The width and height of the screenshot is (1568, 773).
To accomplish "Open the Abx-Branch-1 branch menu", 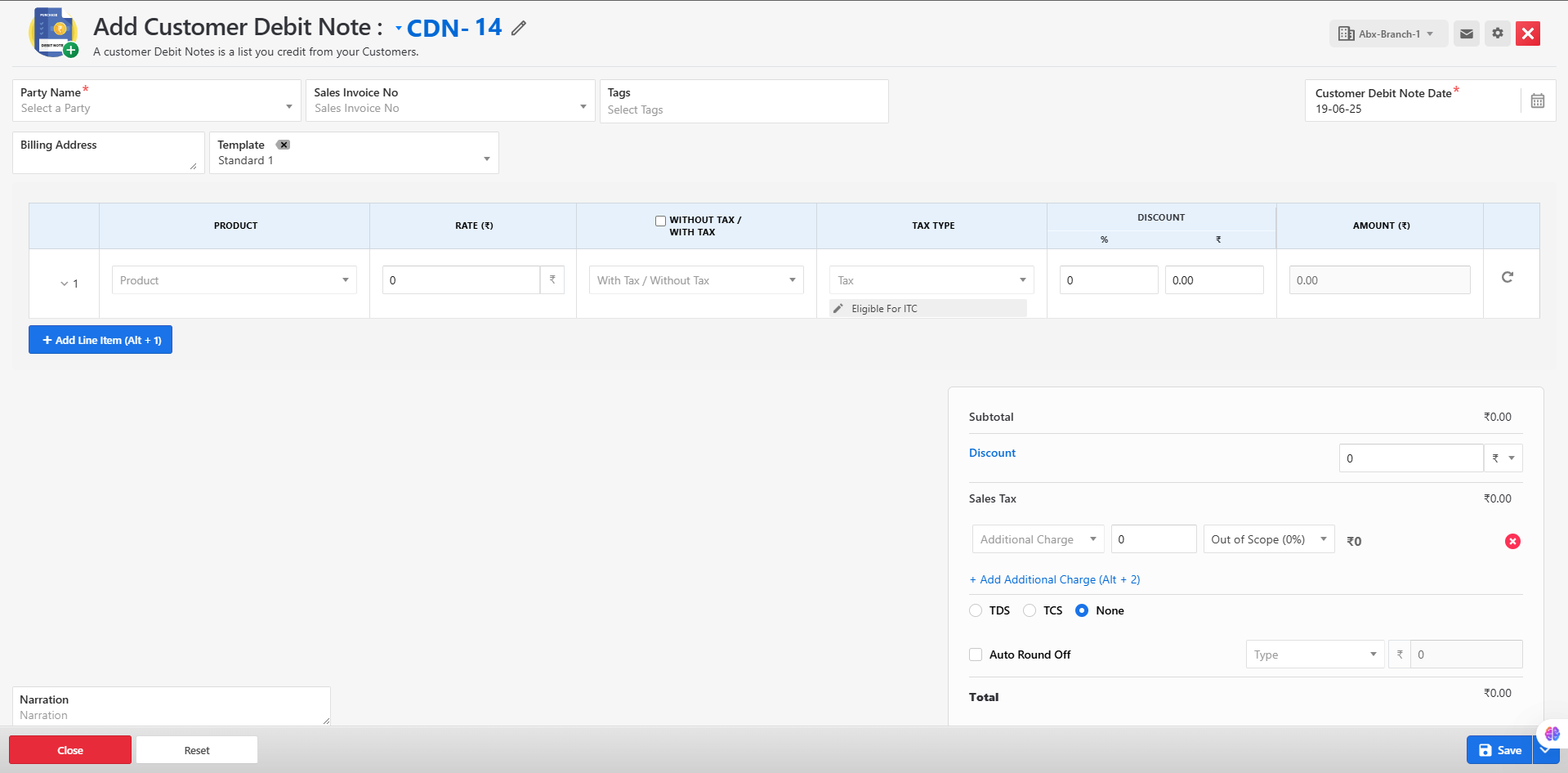I will coord(1388,34).
